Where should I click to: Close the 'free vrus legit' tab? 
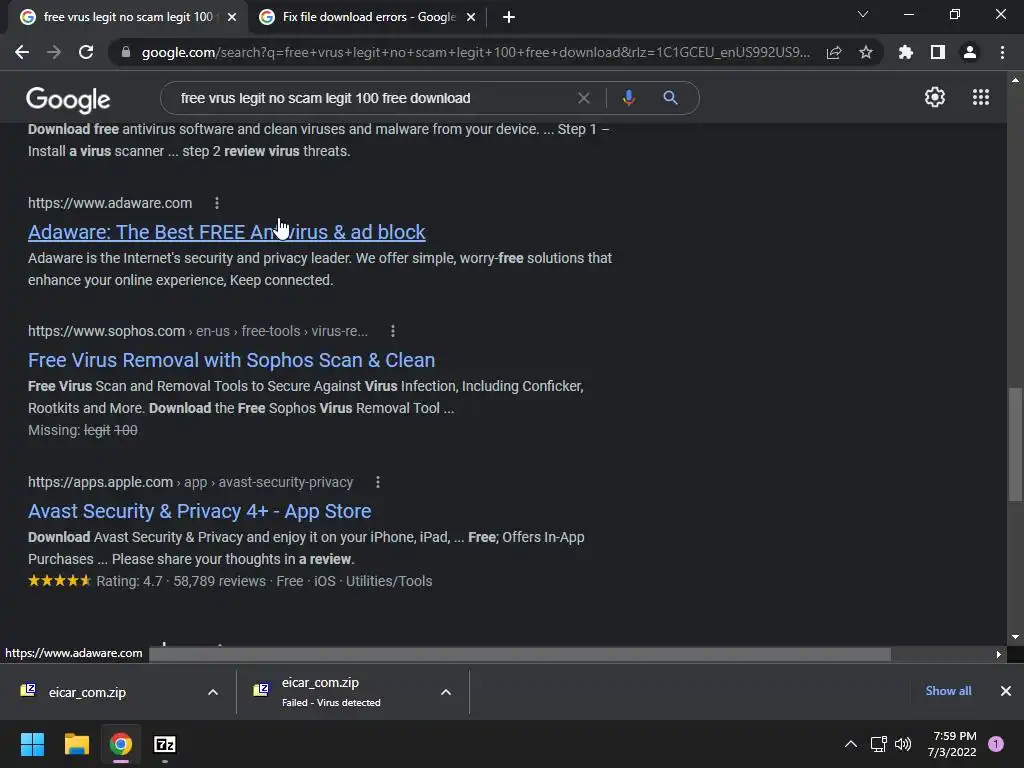[x=232, y=17]
